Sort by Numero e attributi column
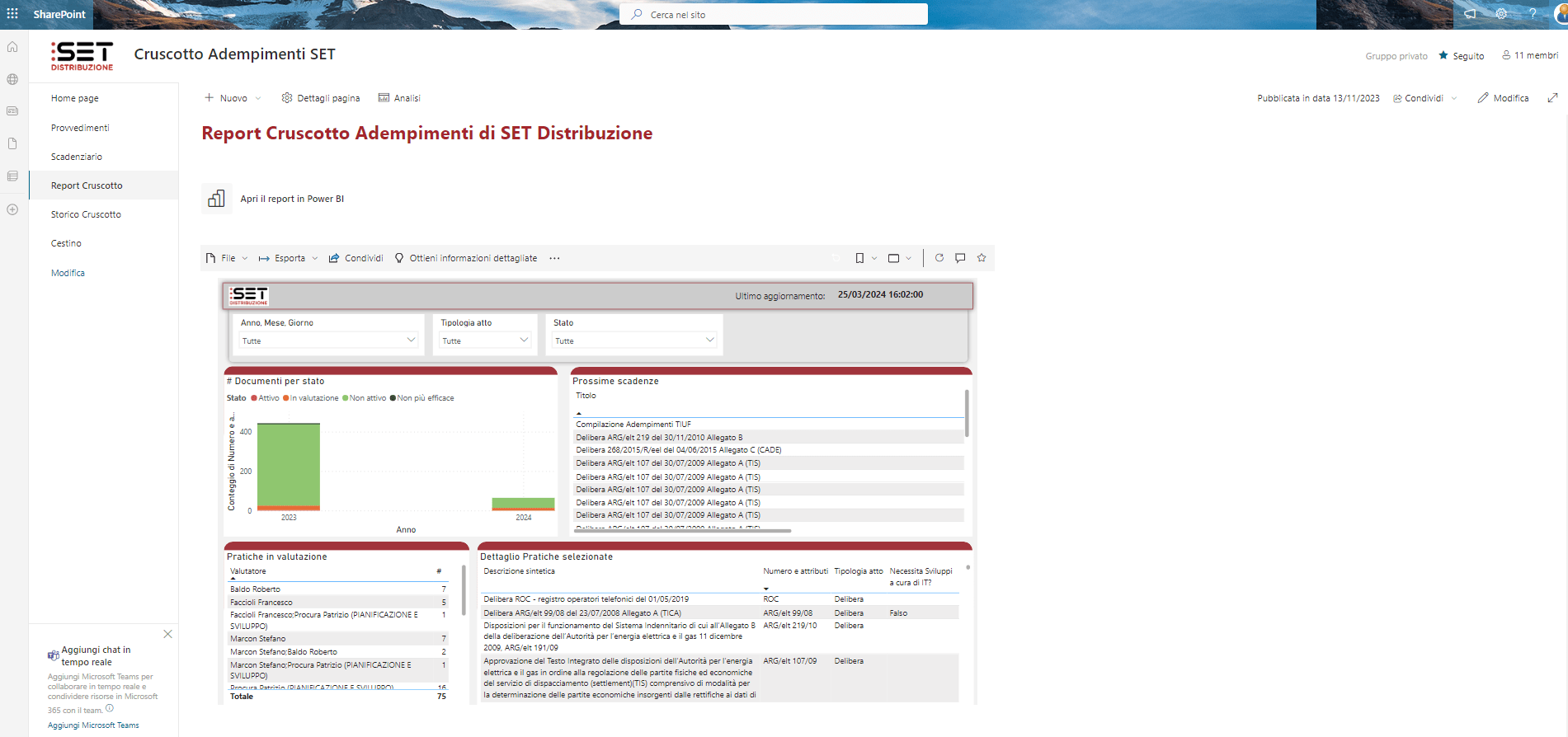Viewport: 1568px width, 737px height. (x=795, y=571)
